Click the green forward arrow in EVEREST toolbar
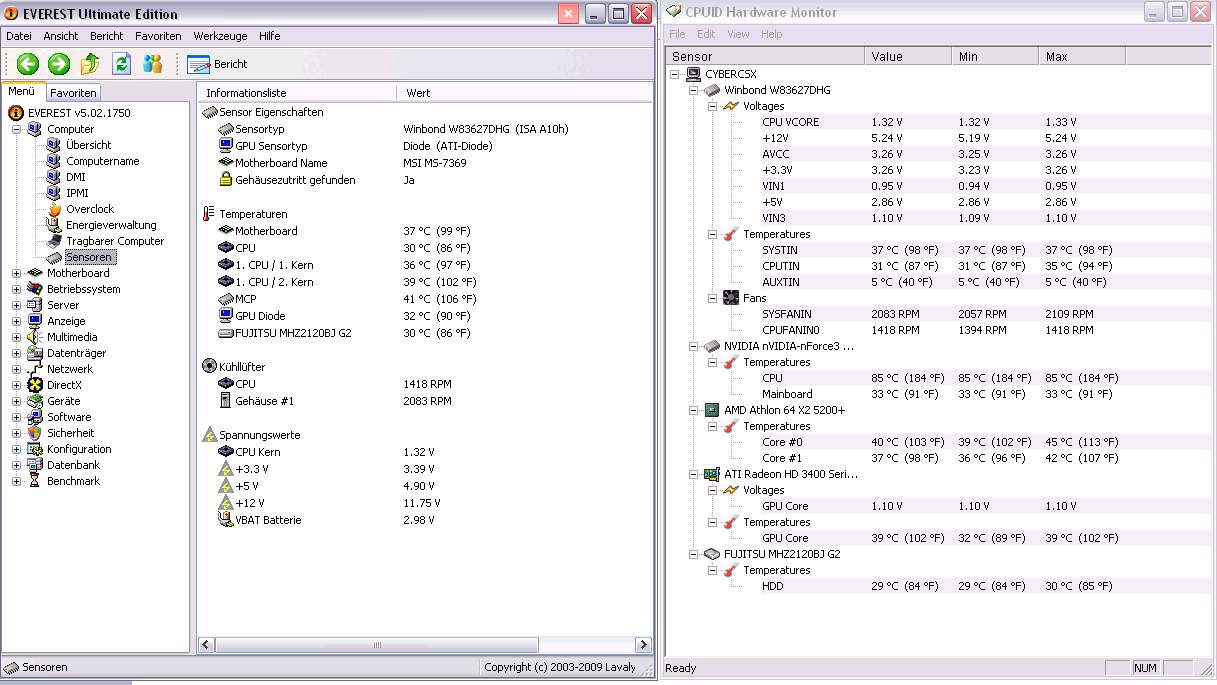1217x685 pixels. pyautogui.click(x=59, y=64)
